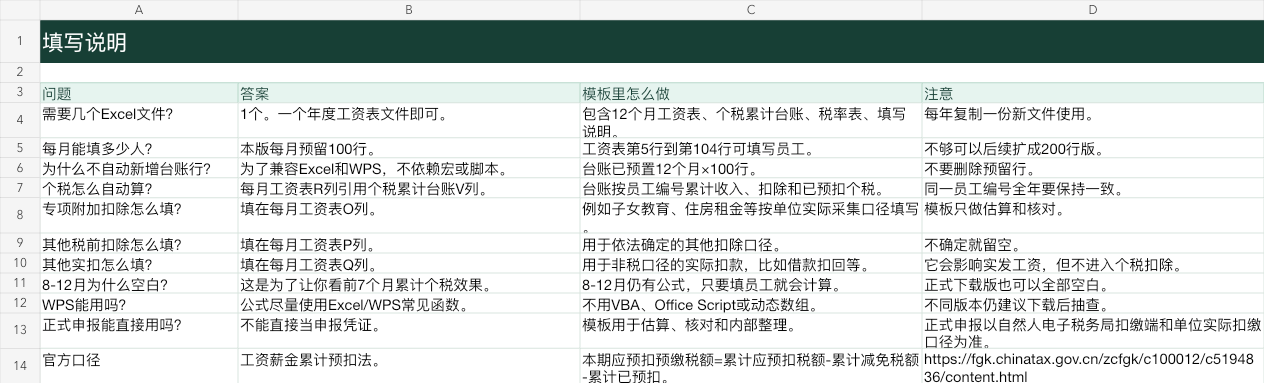Select row 8 header
This screenshot has height=383, width=1264.
click(20, 217)
